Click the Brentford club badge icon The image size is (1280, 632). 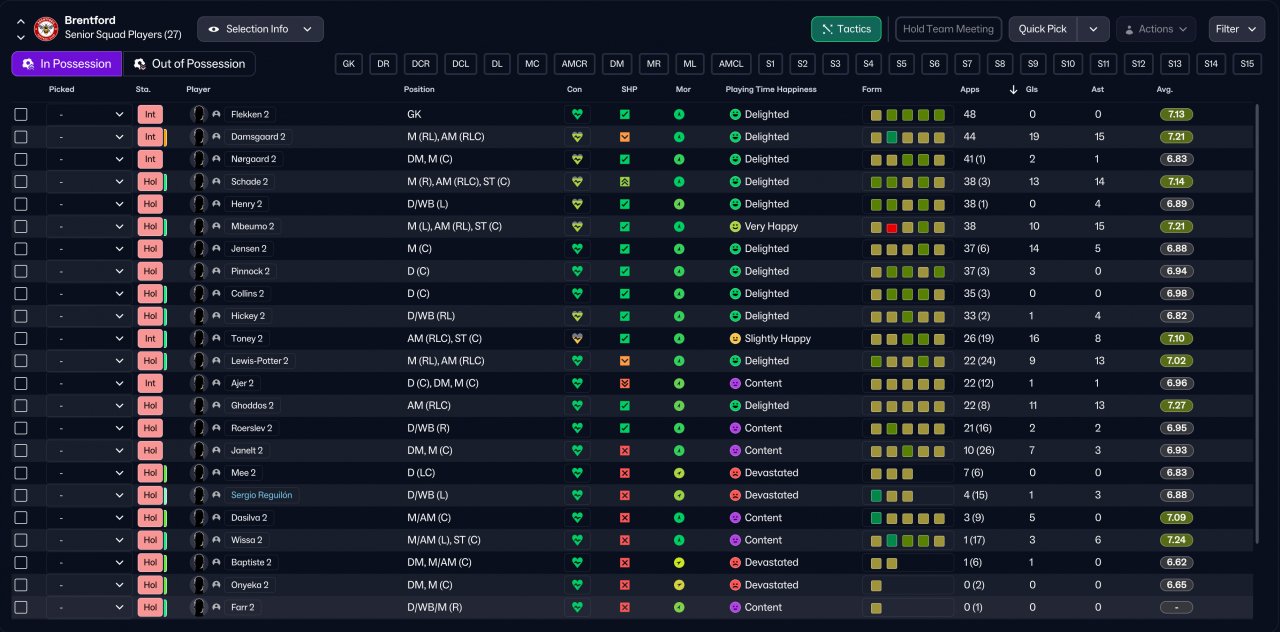[46, 28]
